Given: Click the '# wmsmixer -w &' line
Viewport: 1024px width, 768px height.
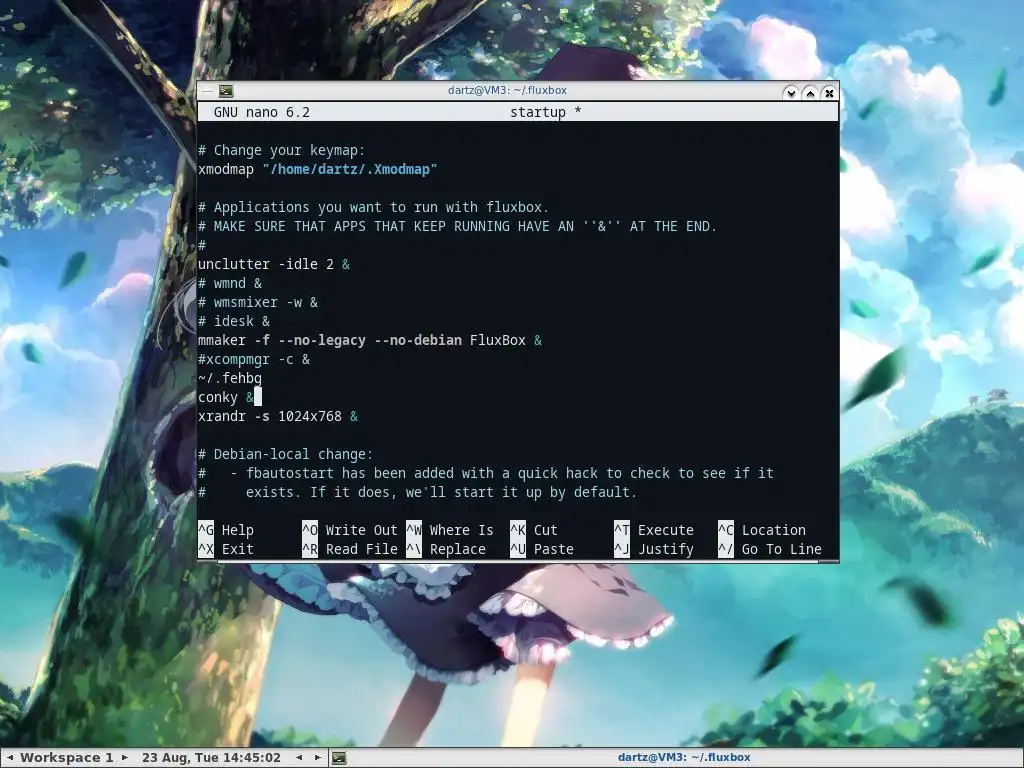Looking at the screenshot, I should (x=258, y=302).
